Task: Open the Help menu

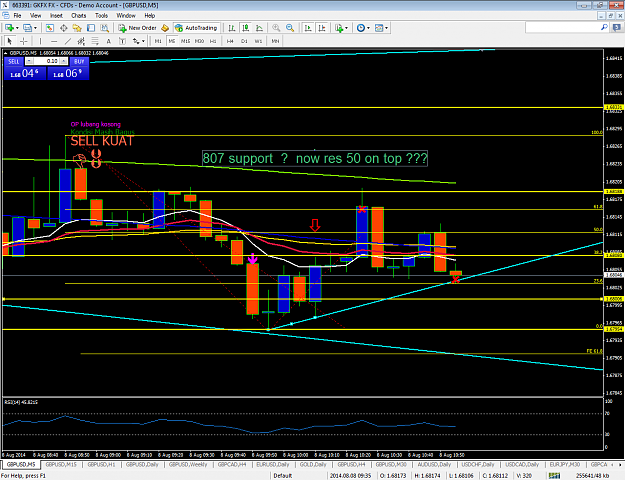Action: [150, 16]
